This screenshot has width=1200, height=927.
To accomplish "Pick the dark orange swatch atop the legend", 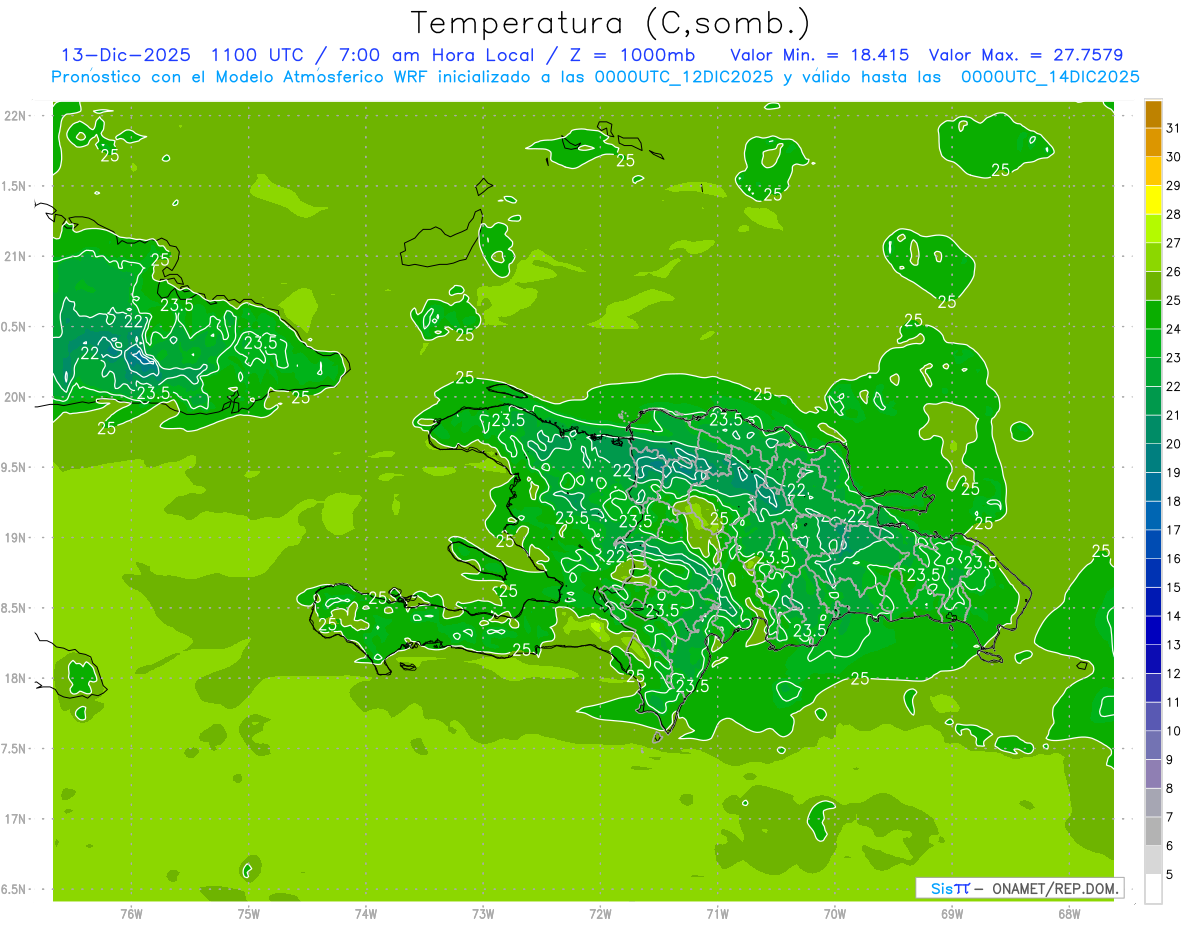I will coord(1153,114).
